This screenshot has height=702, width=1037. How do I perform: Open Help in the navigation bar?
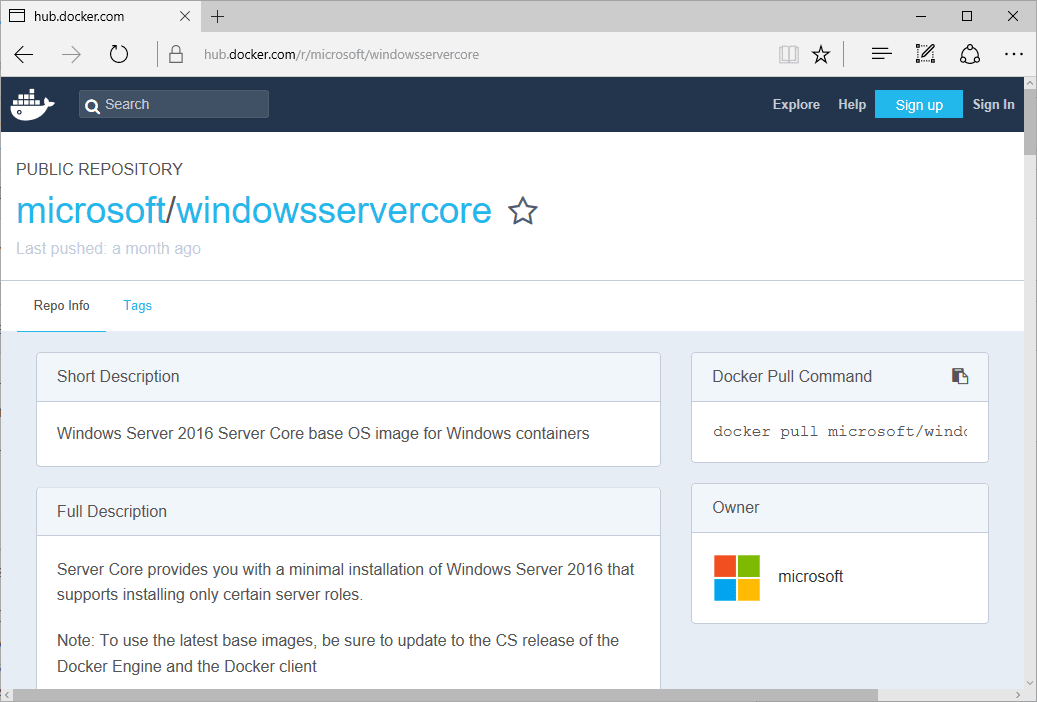[x=852, y=105]
